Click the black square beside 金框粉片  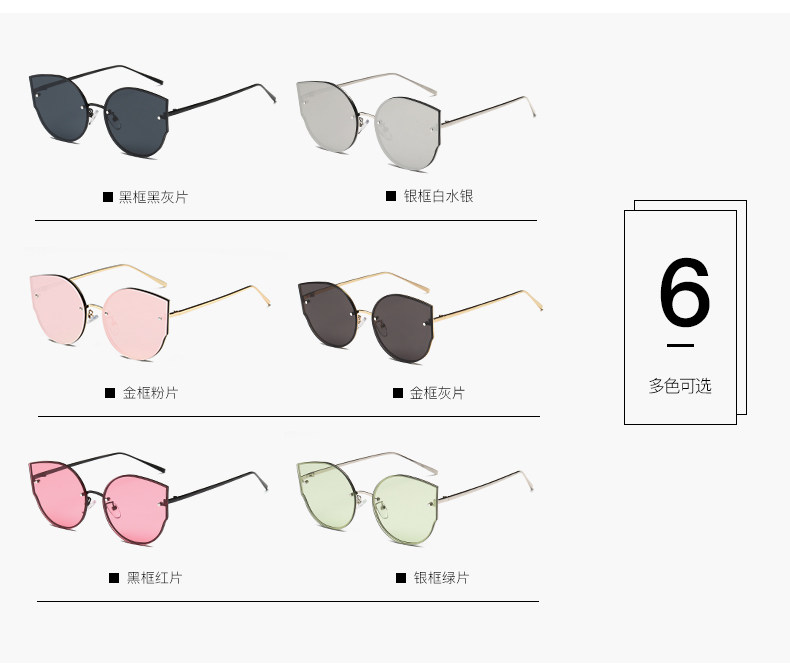click(110, 393)
